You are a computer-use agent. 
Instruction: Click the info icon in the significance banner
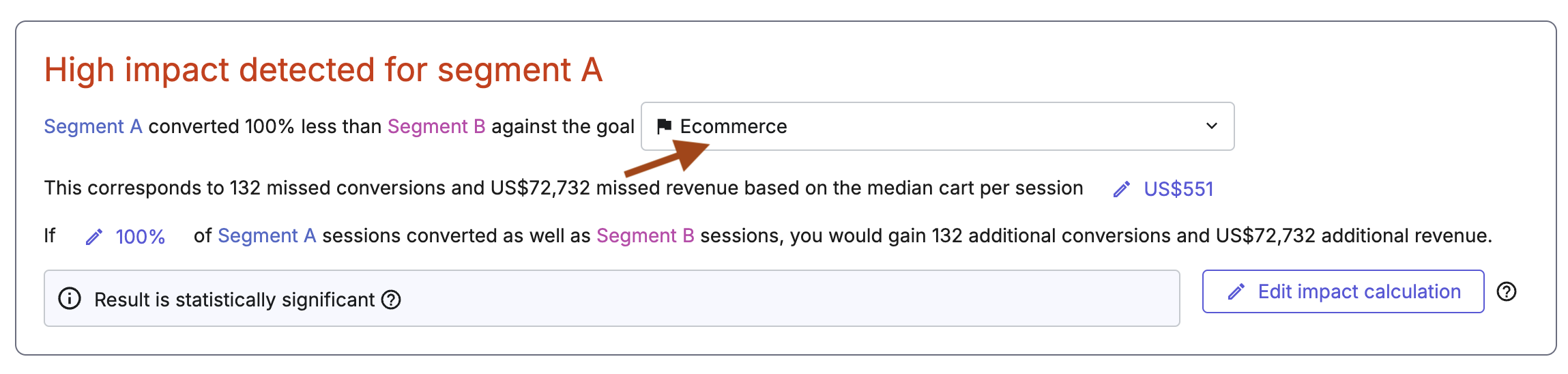coord(70,299)
